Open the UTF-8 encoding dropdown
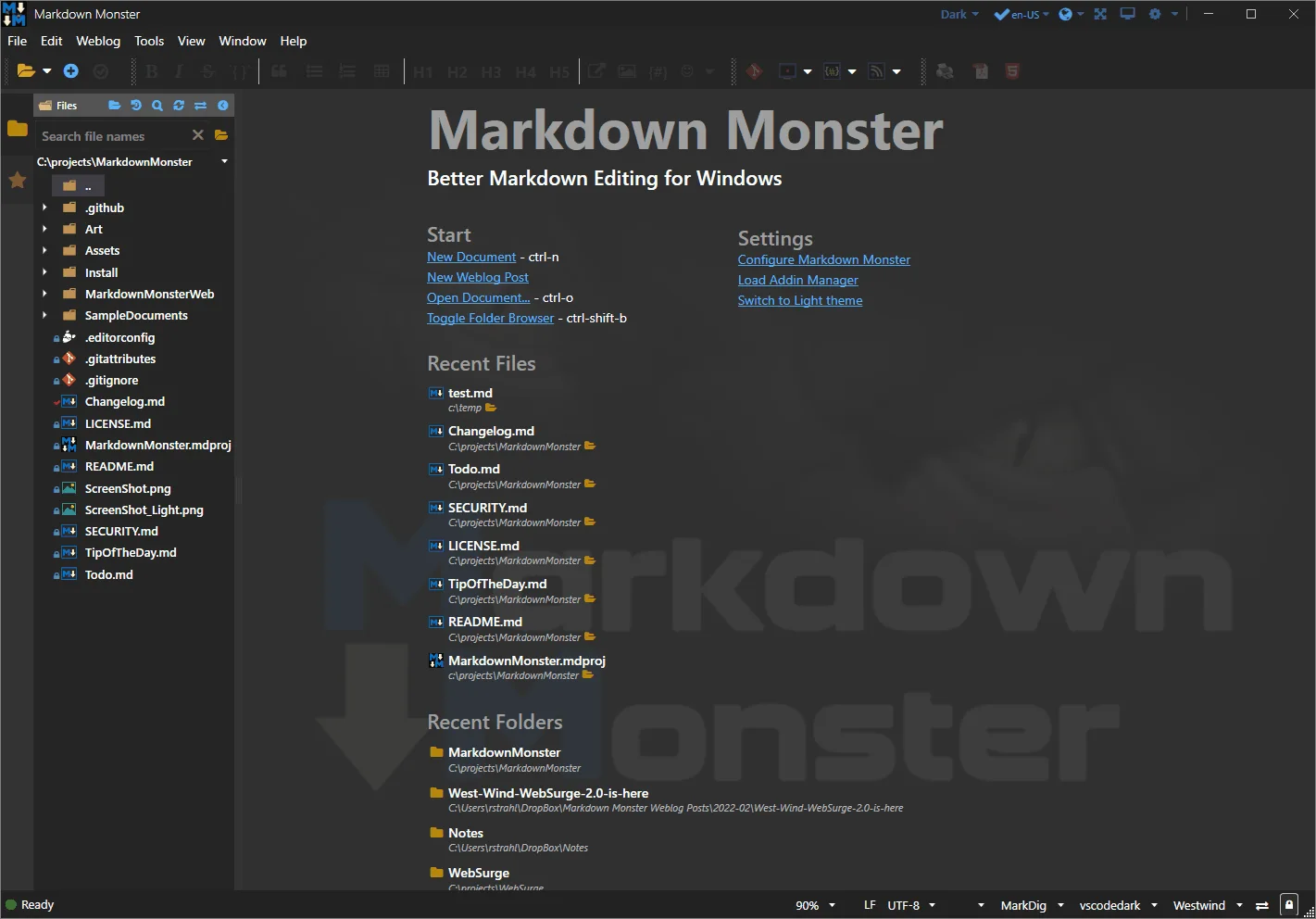Image resolution: width=1316 pixels, height=919 pixels. point(911,905)
